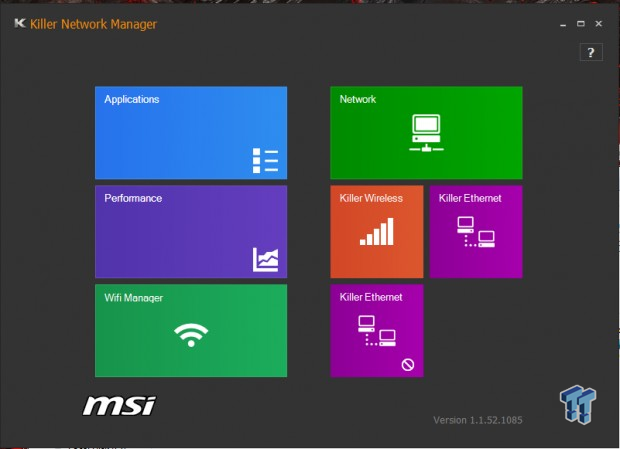
Task: Open the enabled Killer Ethernet tile
Action: pyautogui.click(x=476, y=232)
